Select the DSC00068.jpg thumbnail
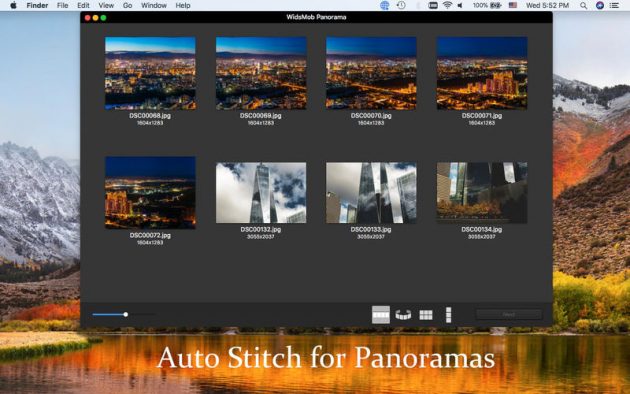 coord(150,73)
